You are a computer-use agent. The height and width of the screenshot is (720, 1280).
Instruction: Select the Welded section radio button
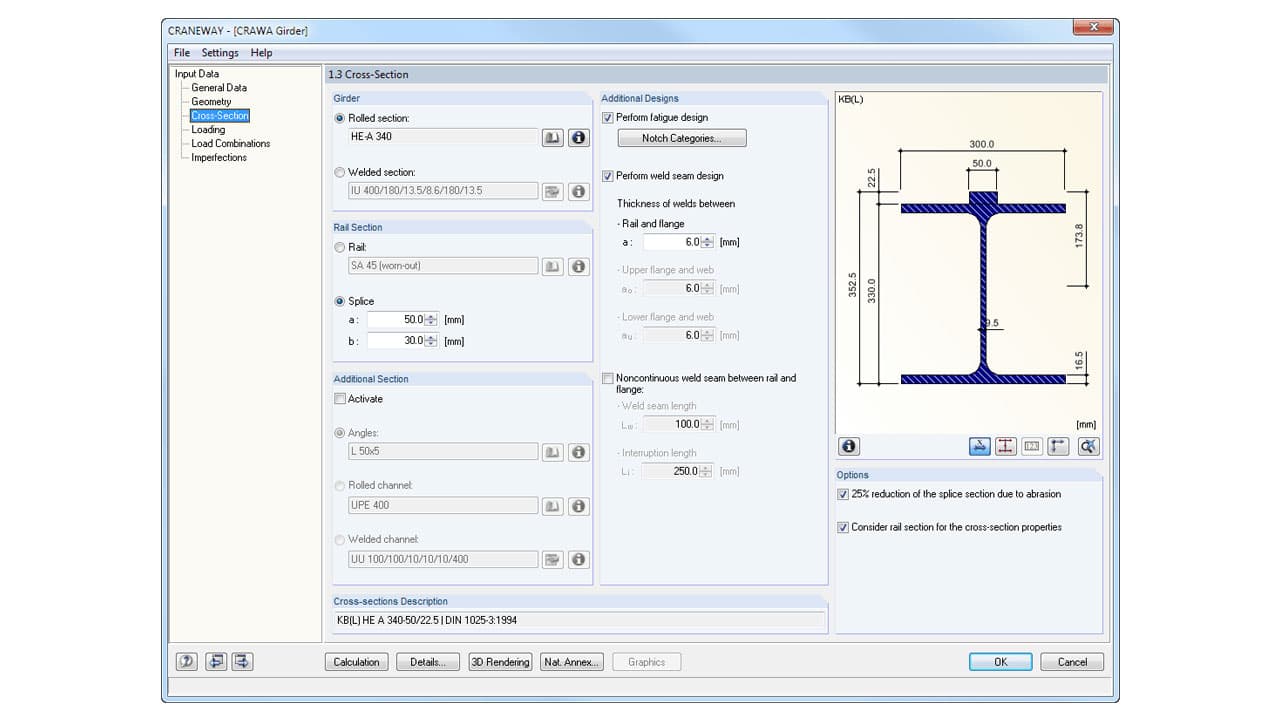click(x=340, y=173)
